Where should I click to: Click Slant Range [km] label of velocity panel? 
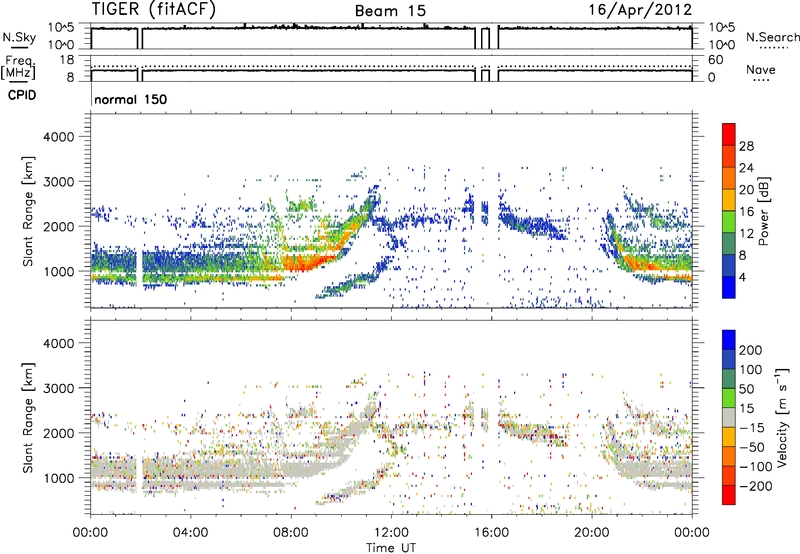click(28, 417)
